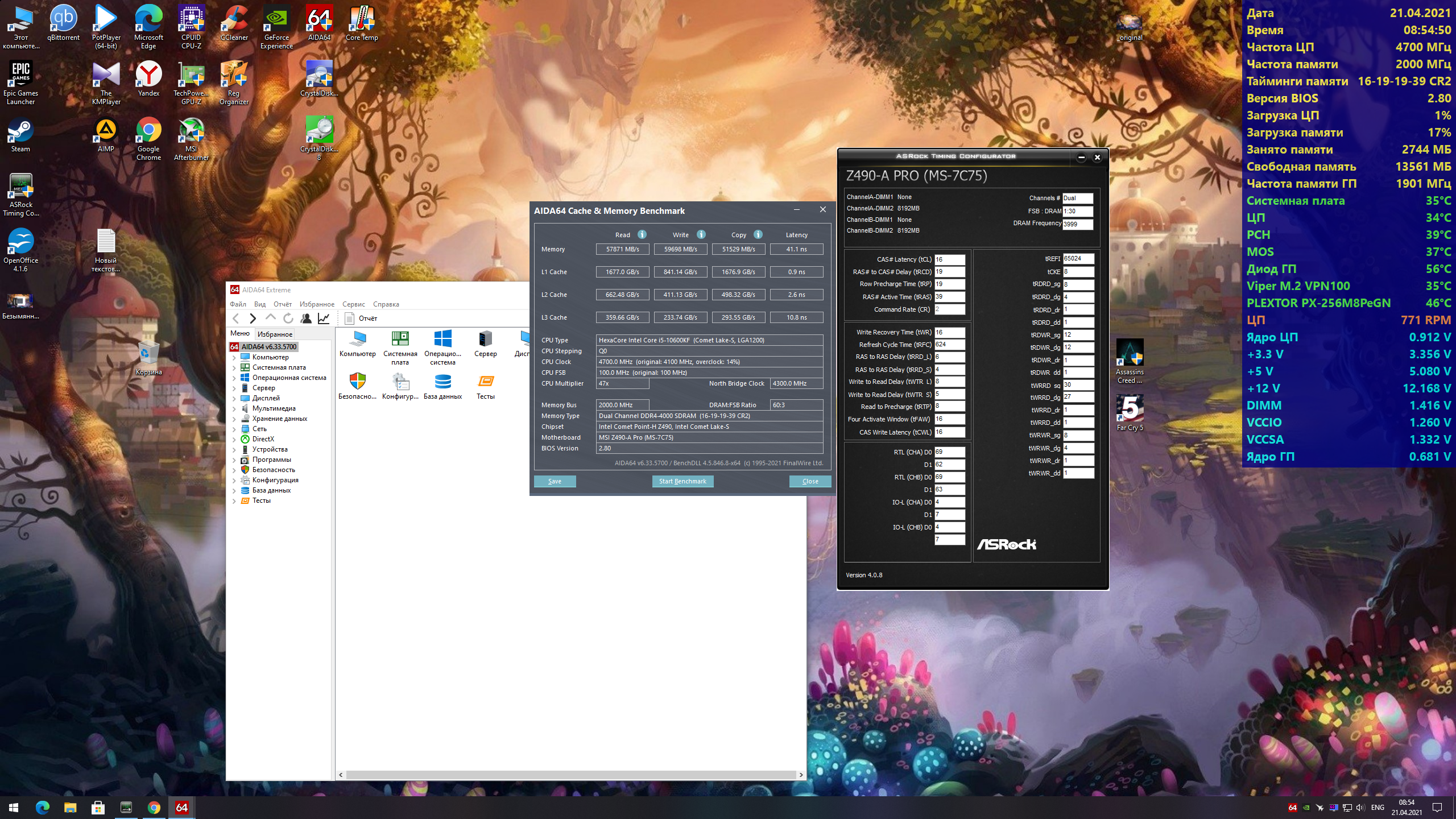Viewport: 1456px width, 819px height.
Task: Open the Сервис menu in AIDA64
Action: [x=353, y=304]
